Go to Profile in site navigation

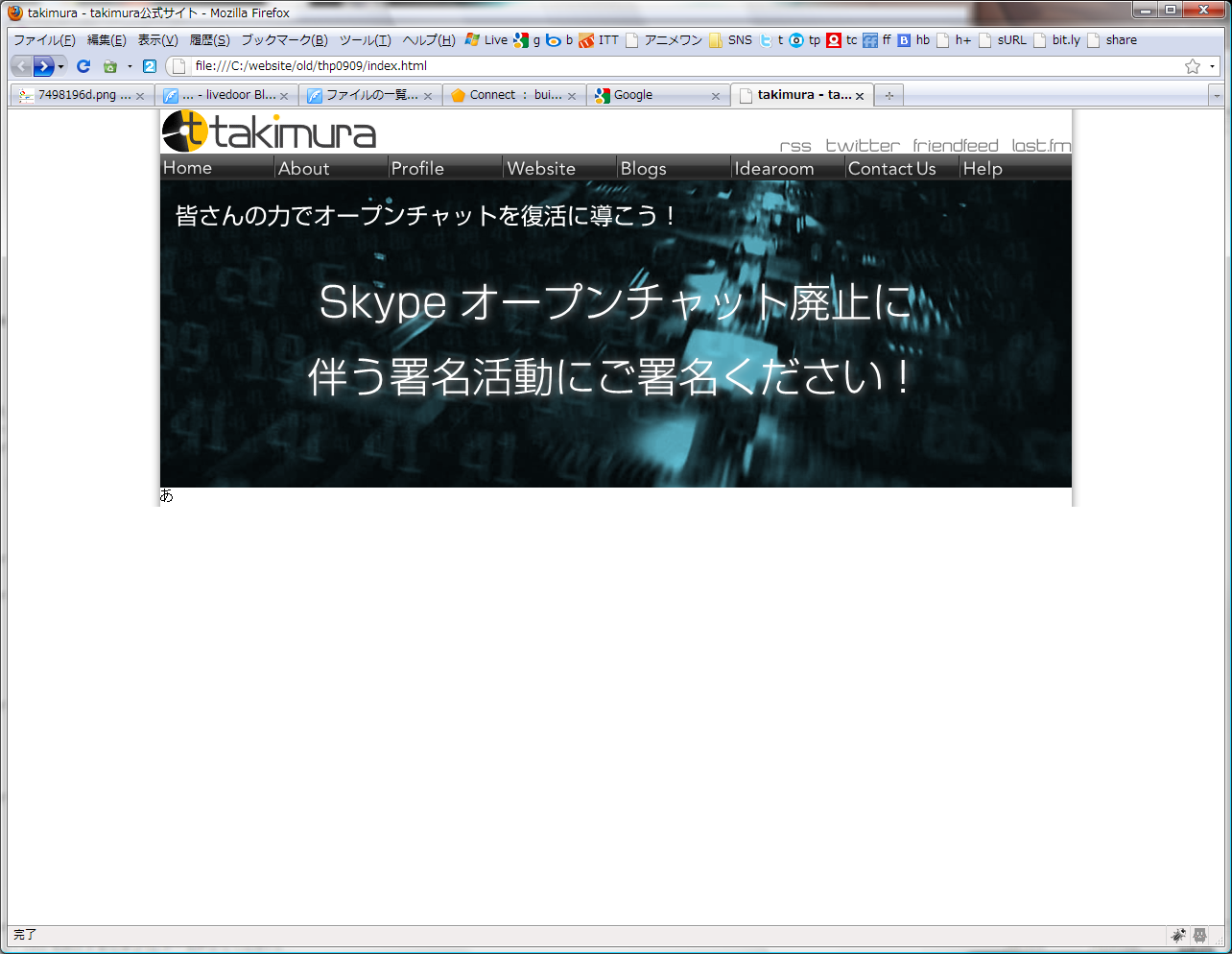click(445, 168)
